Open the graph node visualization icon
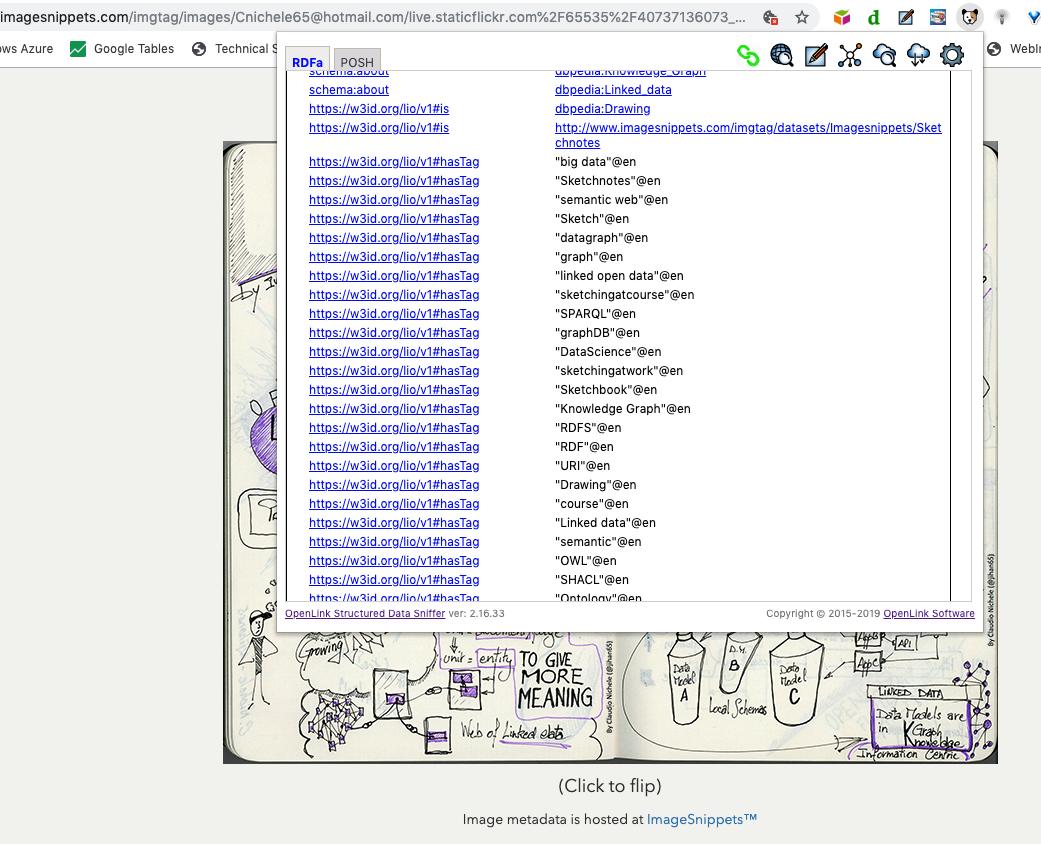Image resolution: width=1041 pixels, height=844 pixels. (x=850, y=55)
